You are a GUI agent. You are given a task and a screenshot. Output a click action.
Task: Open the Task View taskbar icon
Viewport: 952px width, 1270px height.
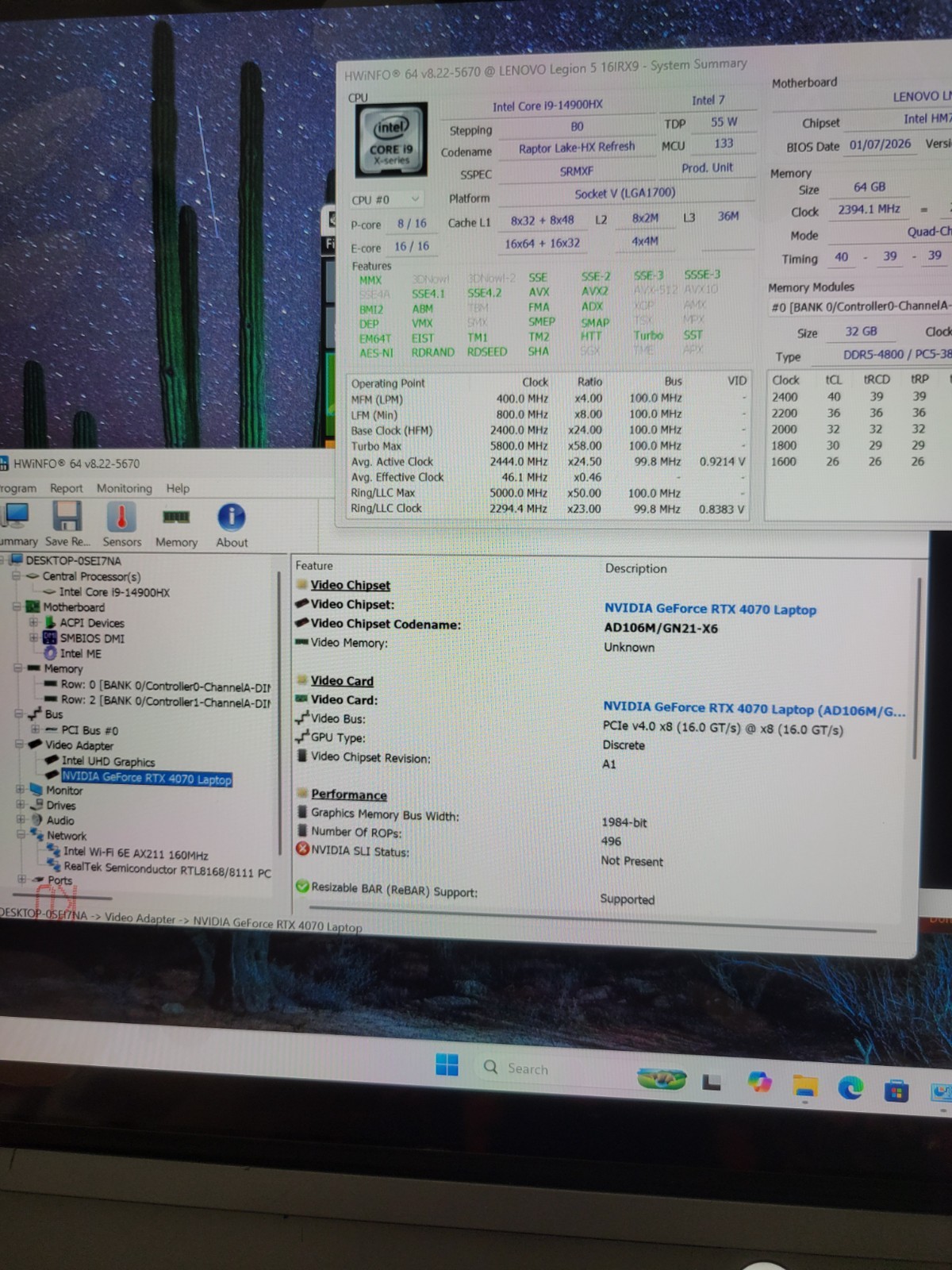click(712, 1082)
